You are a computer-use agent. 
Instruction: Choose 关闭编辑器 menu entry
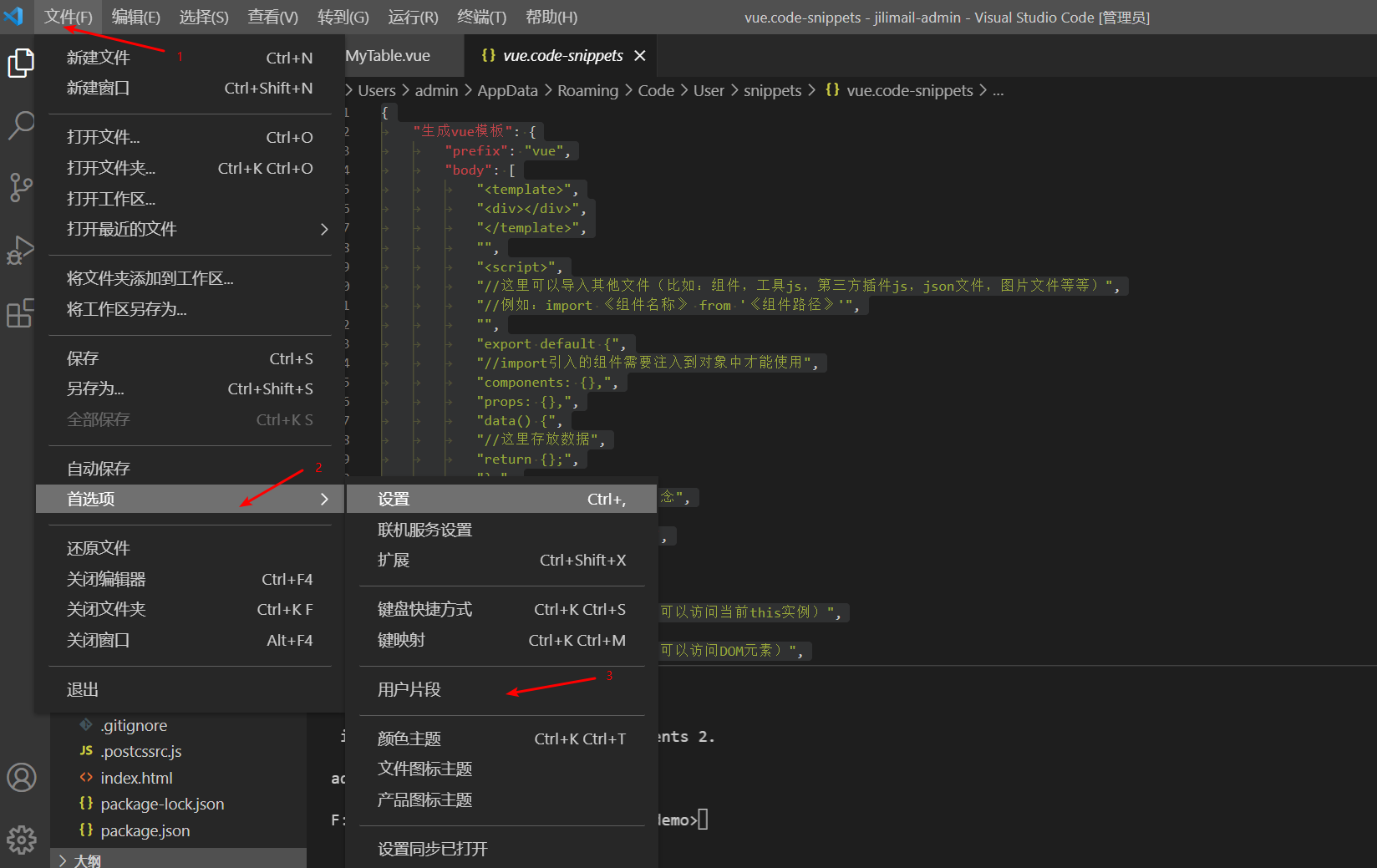191,579
